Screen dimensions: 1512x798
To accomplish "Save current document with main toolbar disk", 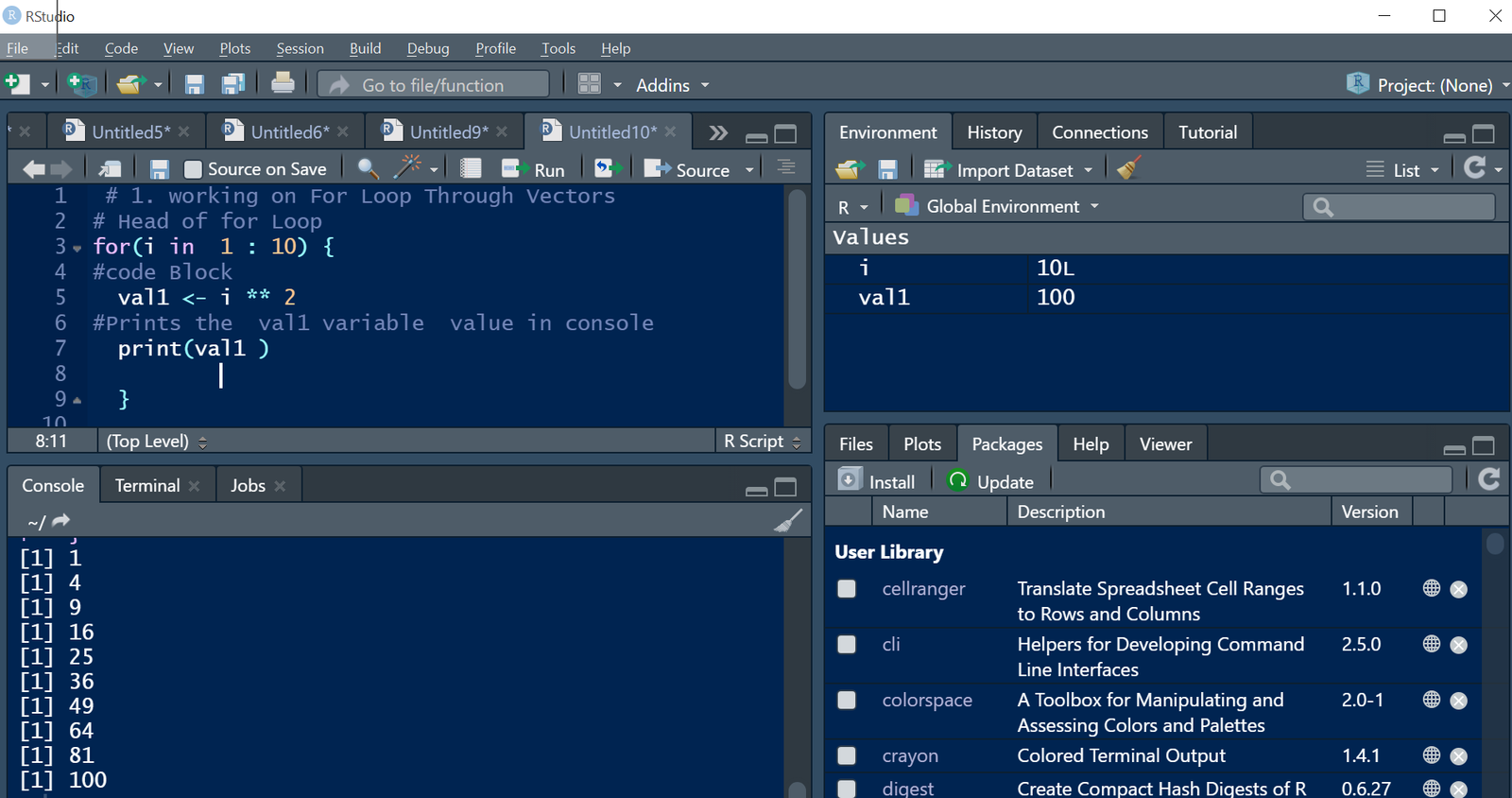I will tap(195, 84).
